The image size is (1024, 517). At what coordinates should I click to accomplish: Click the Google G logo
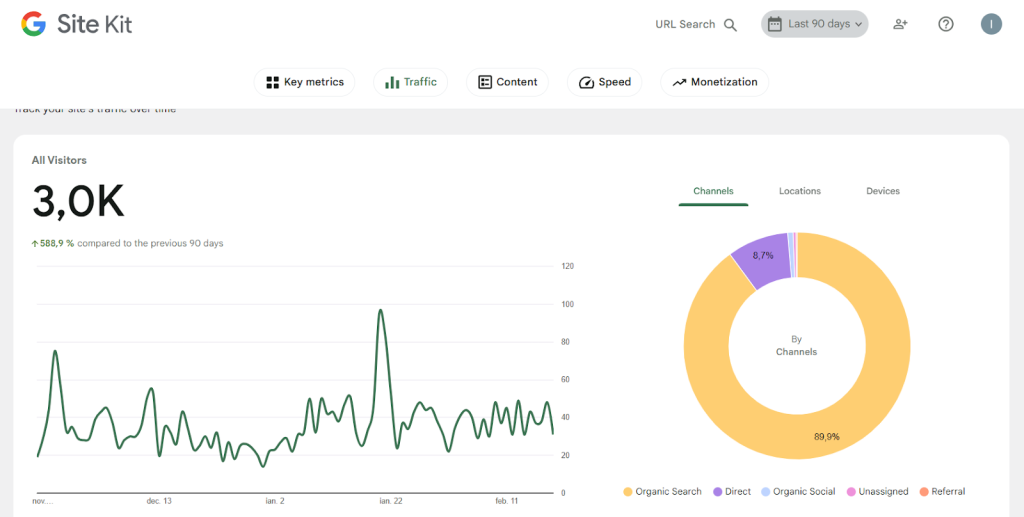(33, 24)
